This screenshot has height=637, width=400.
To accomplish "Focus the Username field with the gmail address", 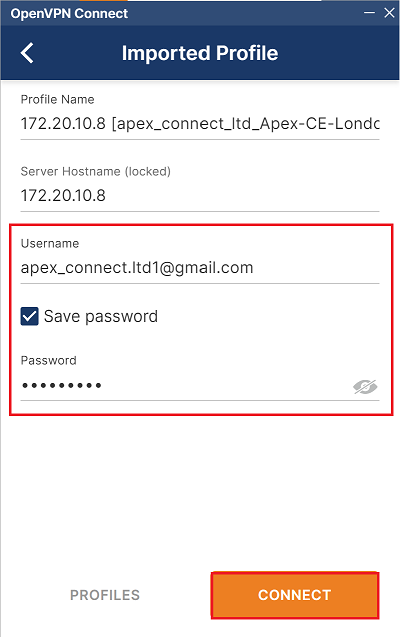I will [200, 268].
